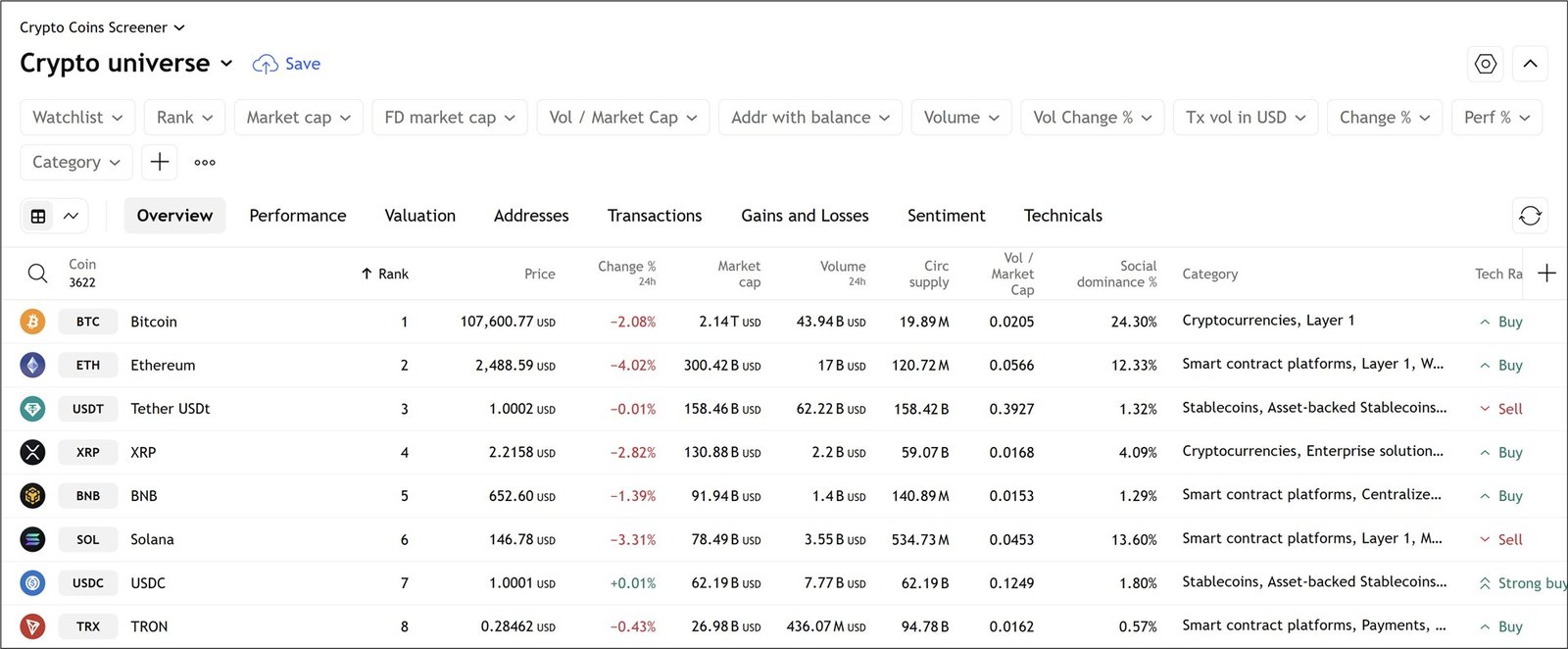Click the TRON coin logo icon
The width and height of the screenshot is (1568, 649).
(x=32, y=626)
